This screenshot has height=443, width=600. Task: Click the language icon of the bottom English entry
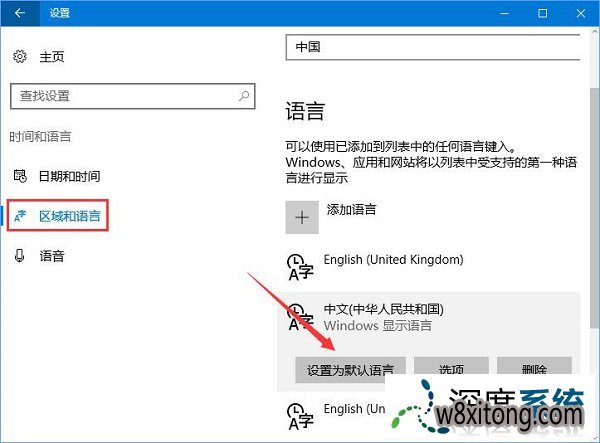[299, 415]
